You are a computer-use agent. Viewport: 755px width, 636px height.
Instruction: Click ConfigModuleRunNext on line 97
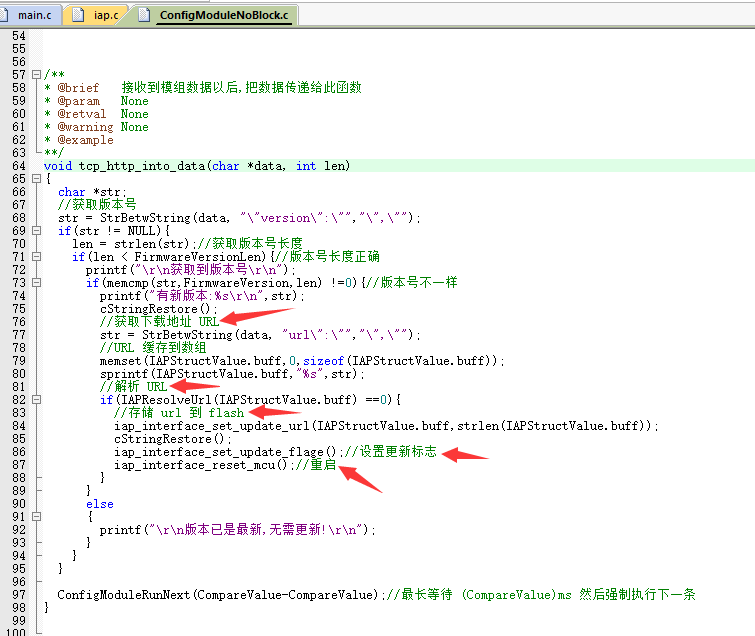click(x=124, y=595)
